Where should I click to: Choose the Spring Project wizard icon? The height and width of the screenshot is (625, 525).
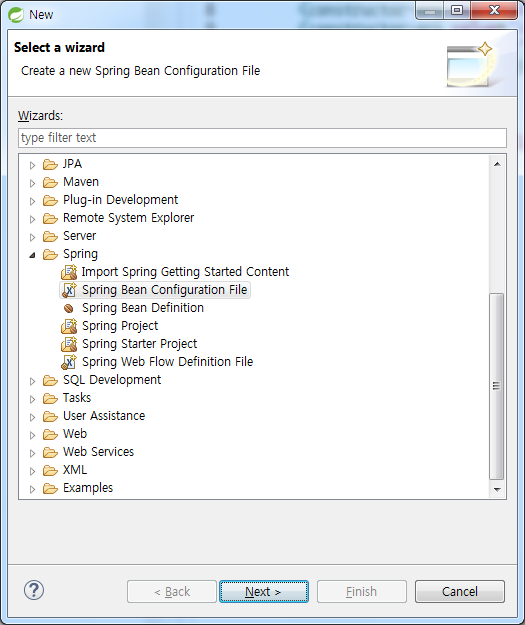coord(69,326)
